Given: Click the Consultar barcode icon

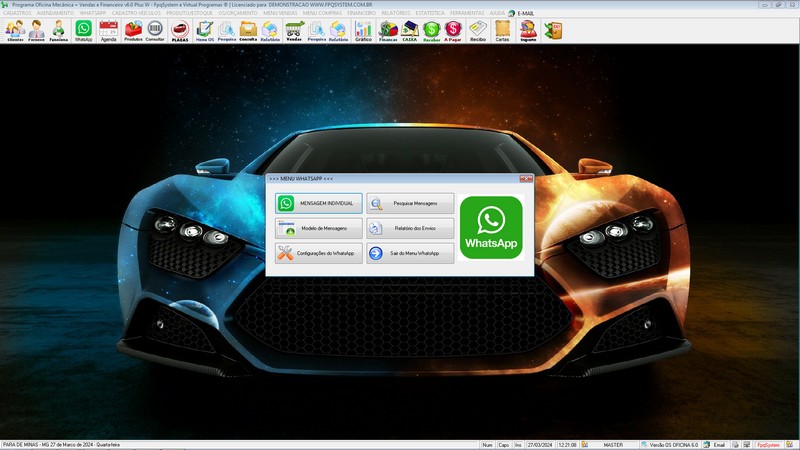Looking at the screenshot, I should [x=155, y=31].
